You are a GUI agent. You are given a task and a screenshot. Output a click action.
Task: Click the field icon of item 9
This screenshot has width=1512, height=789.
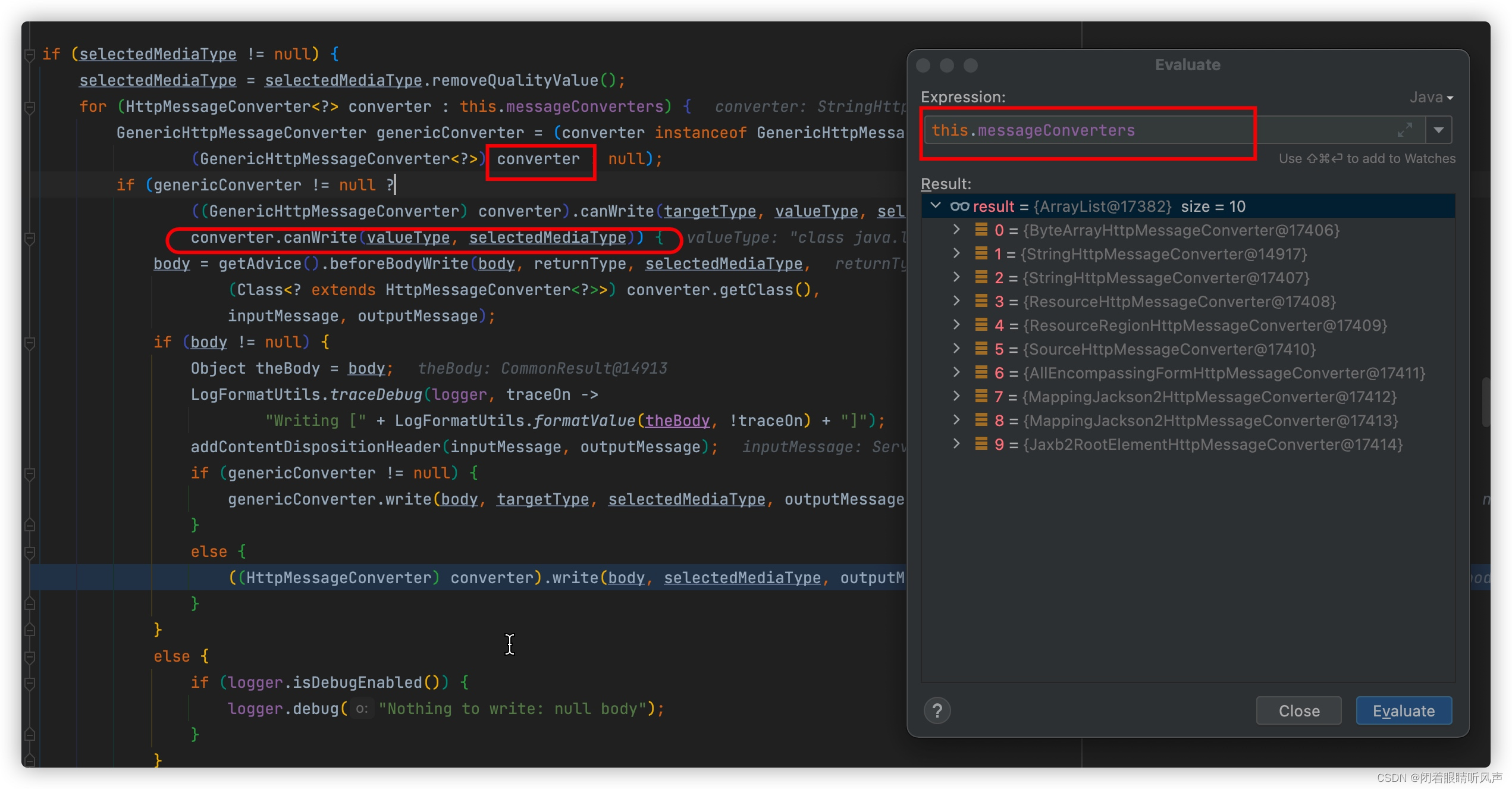click(981, 444)
